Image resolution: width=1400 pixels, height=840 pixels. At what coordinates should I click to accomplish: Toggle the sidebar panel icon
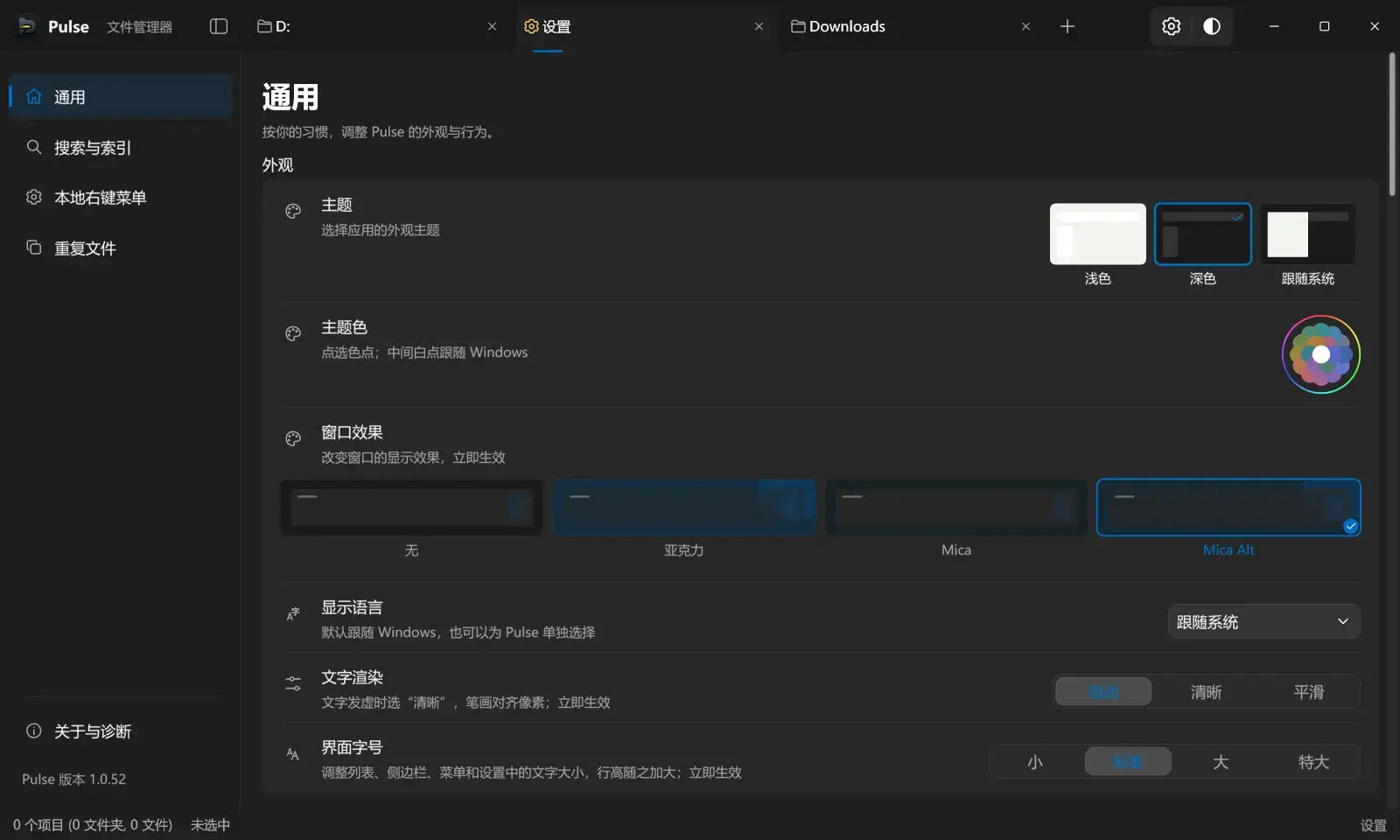pyautogui.click(x=219, y=26)
